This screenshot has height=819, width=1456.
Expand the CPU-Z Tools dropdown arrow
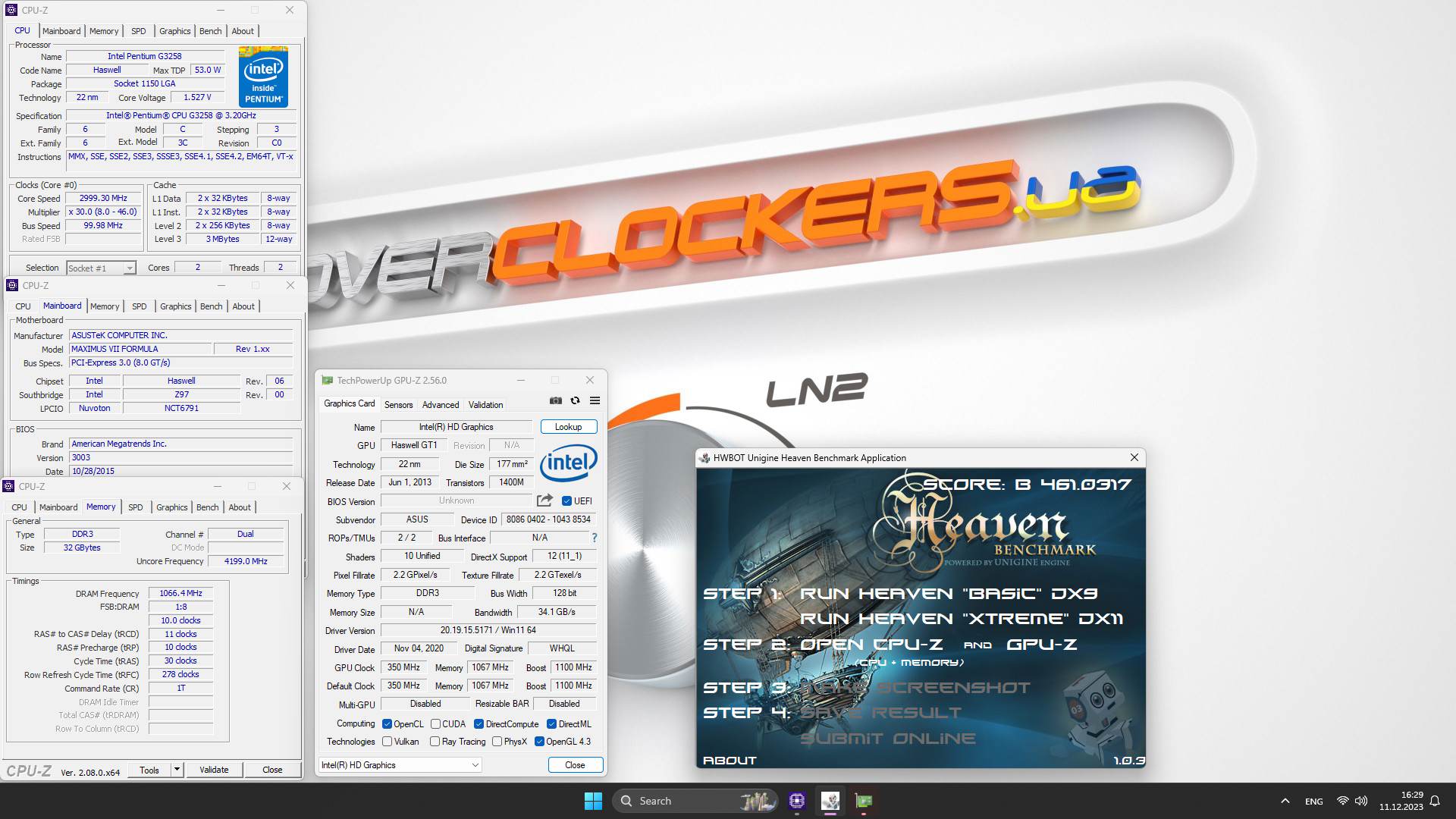coord(177,770)
